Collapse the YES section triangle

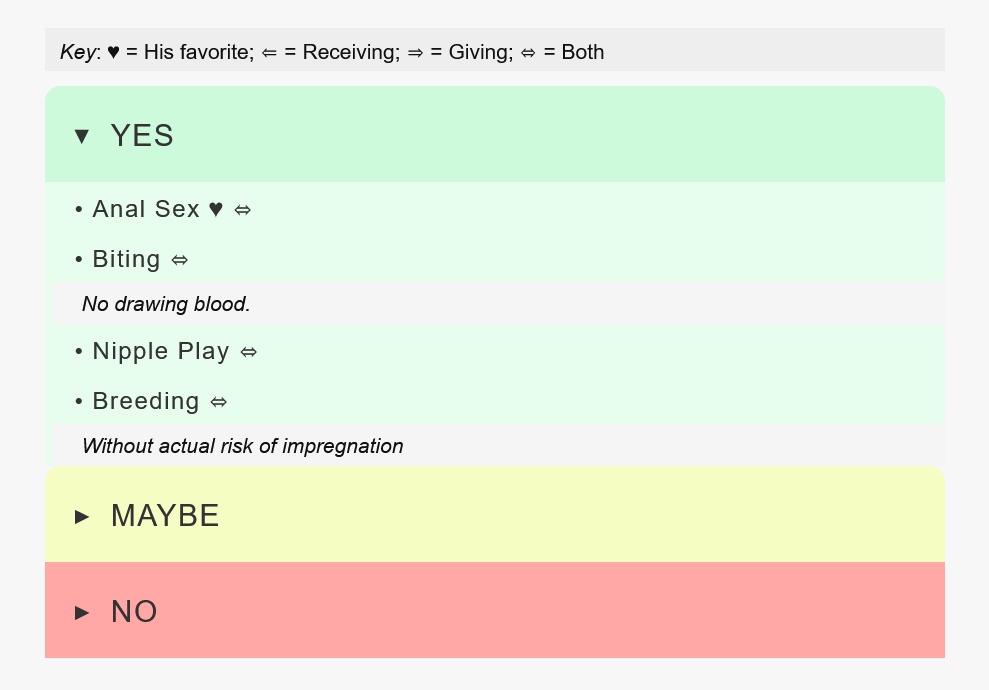pos(82,136)
